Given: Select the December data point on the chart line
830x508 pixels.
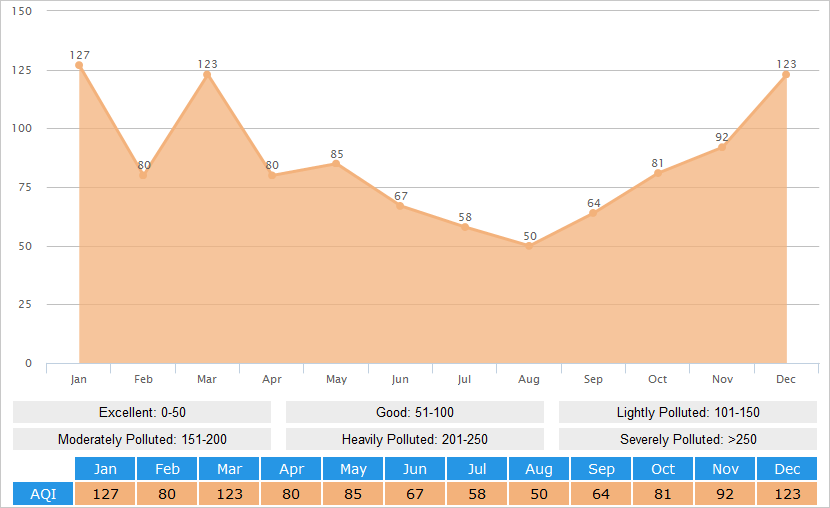Looking at the screenshot, I should [x=786, y=75].
